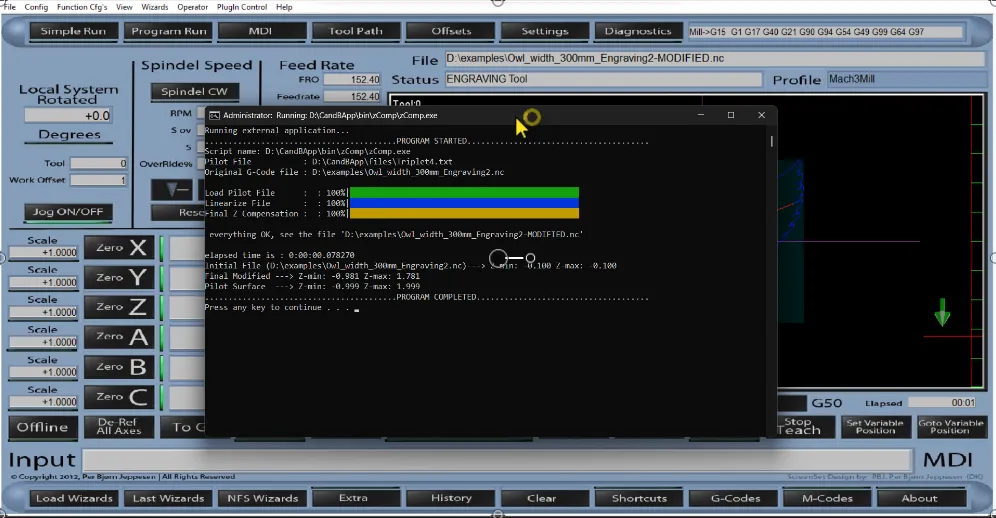Toggle Jog ON/OFF
This screenshot has width=996, height=518.
coord(67,212)
